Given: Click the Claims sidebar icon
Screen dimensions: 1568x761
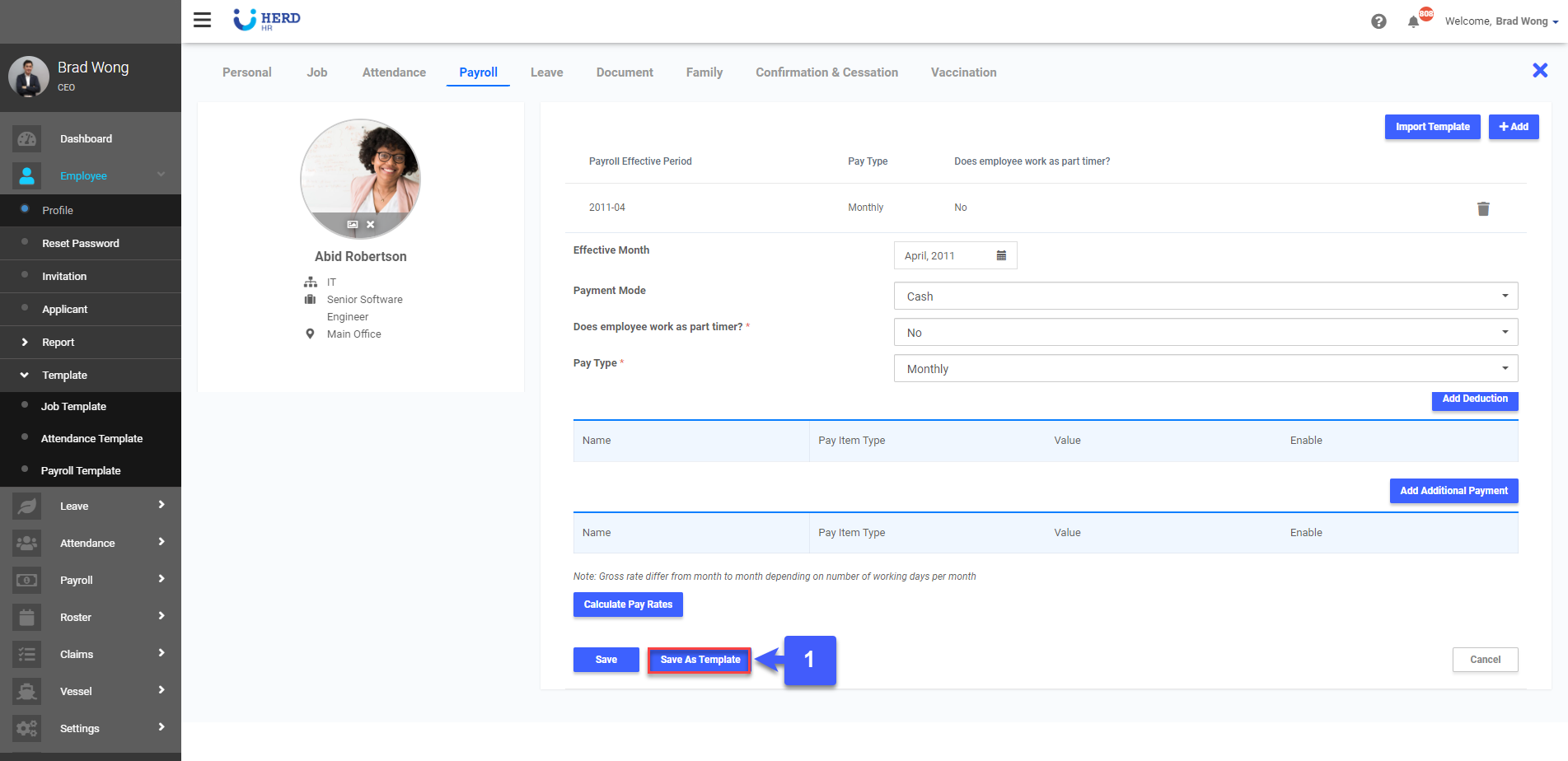Looking at the screenshot, I should point(26,654).
